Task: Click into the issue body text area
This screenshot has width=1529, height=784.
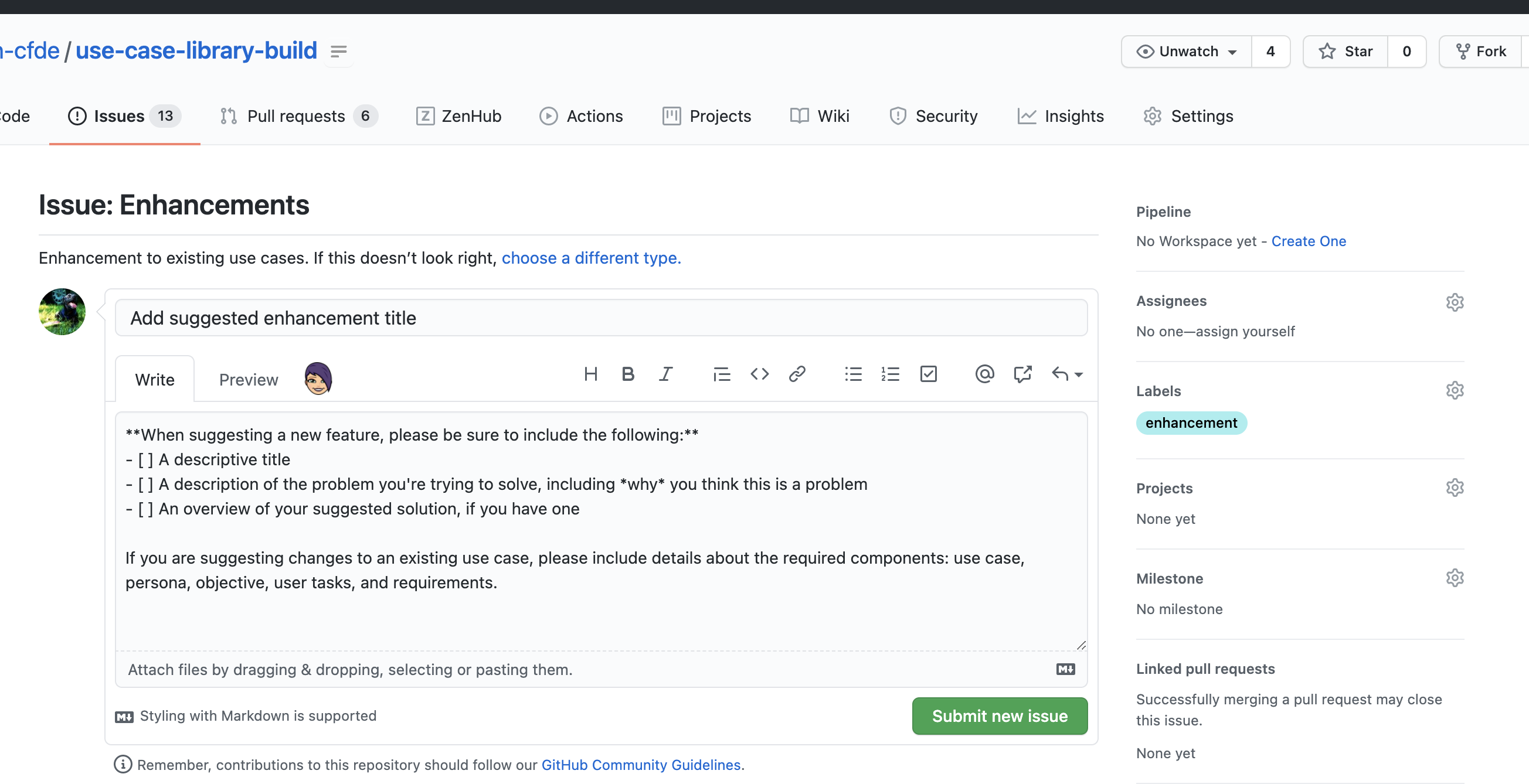Action: 601,531
